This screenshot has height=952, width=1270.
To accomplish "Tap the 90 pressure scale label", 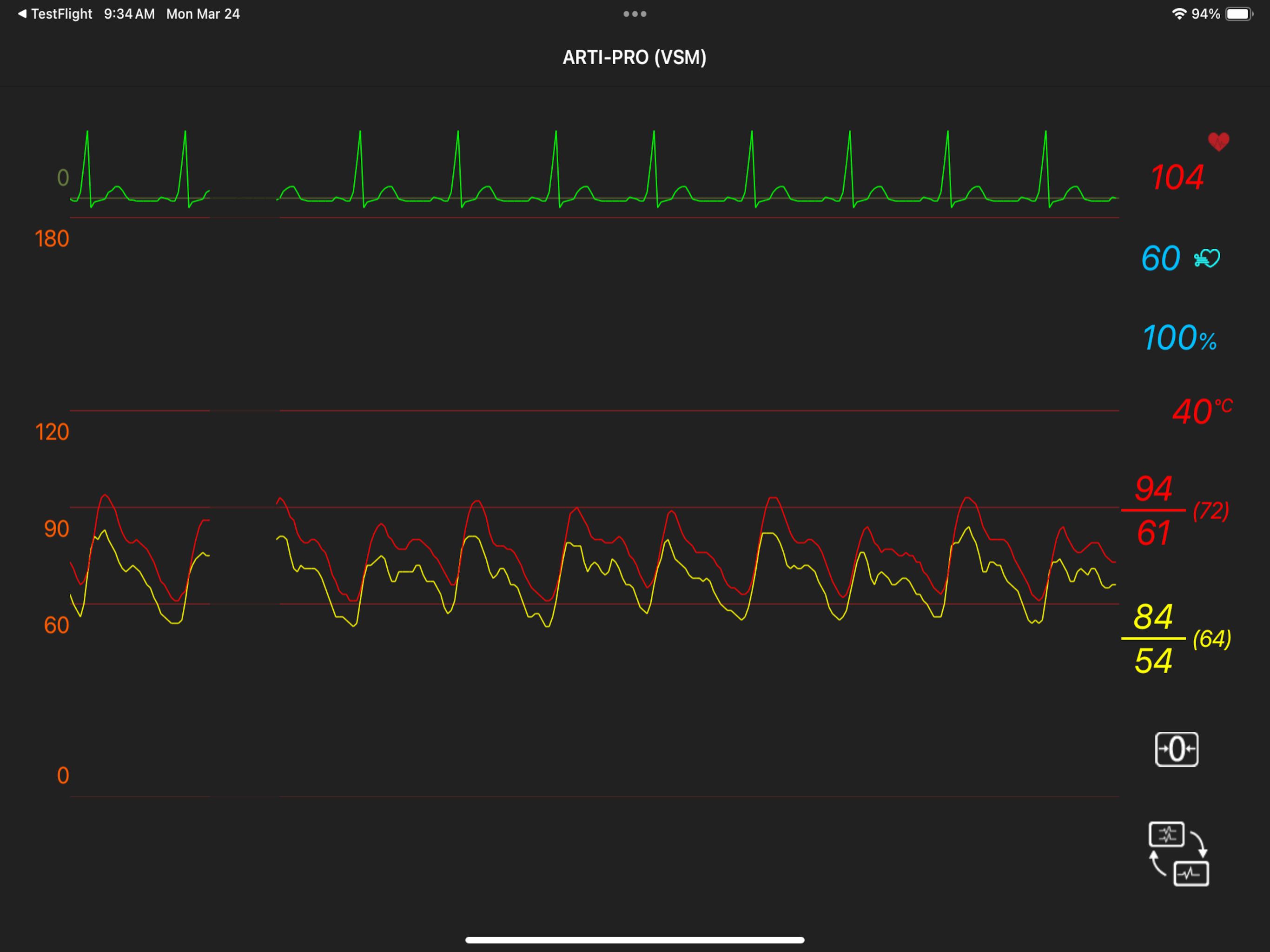I will pyautogui.click(x=56, y=529).
